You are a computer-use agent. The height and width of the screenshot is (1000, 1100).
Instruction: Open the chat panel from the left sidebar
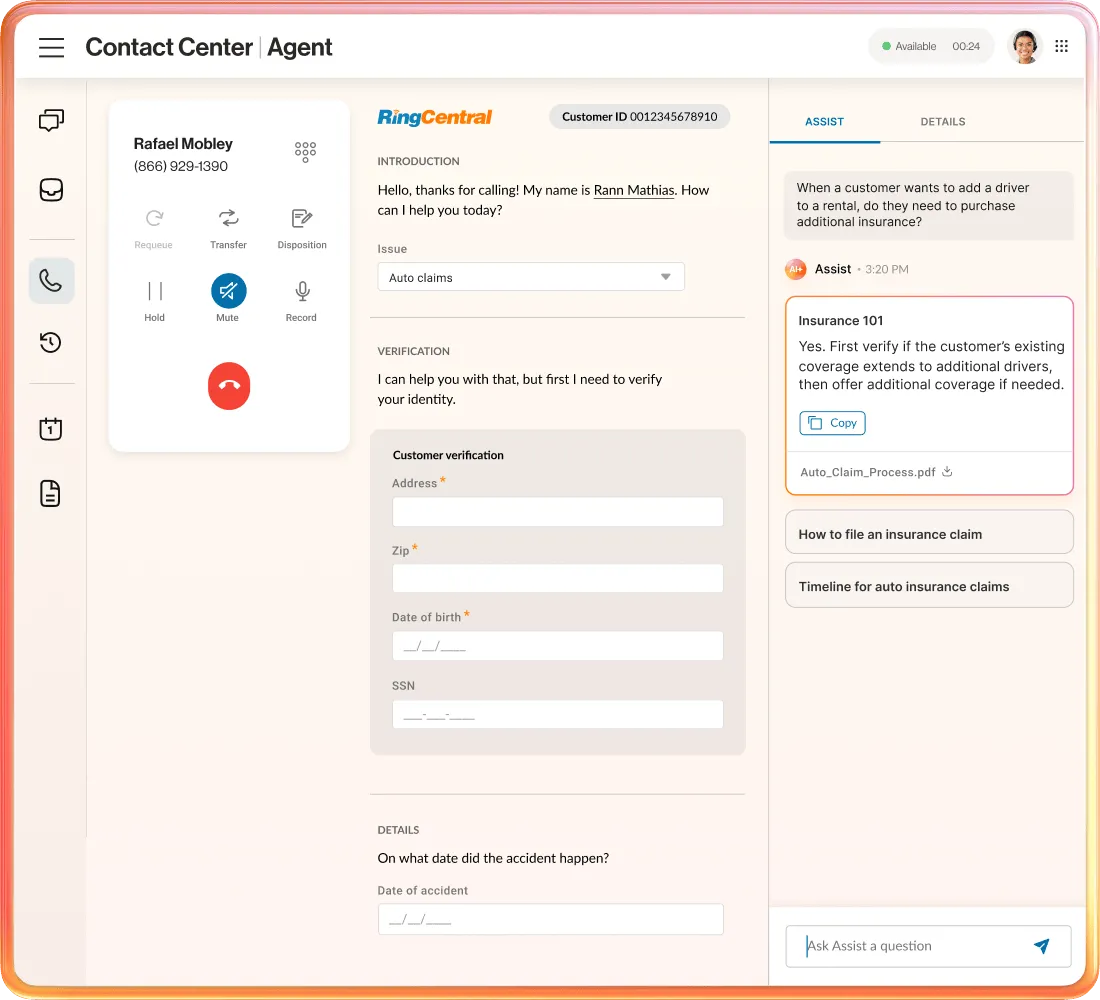(x=51, y=119)
